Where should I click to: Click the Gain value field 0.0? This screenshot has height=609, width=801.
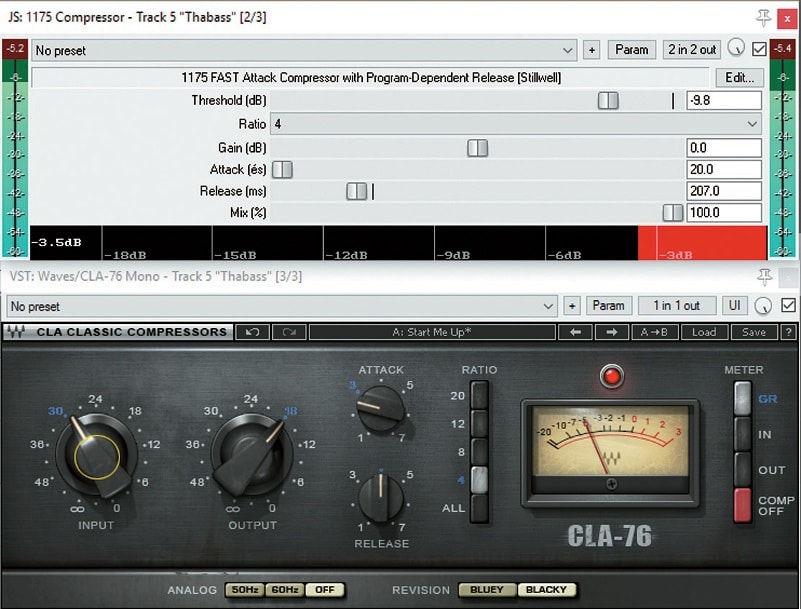pyautogui.click(x=724, y=148)
